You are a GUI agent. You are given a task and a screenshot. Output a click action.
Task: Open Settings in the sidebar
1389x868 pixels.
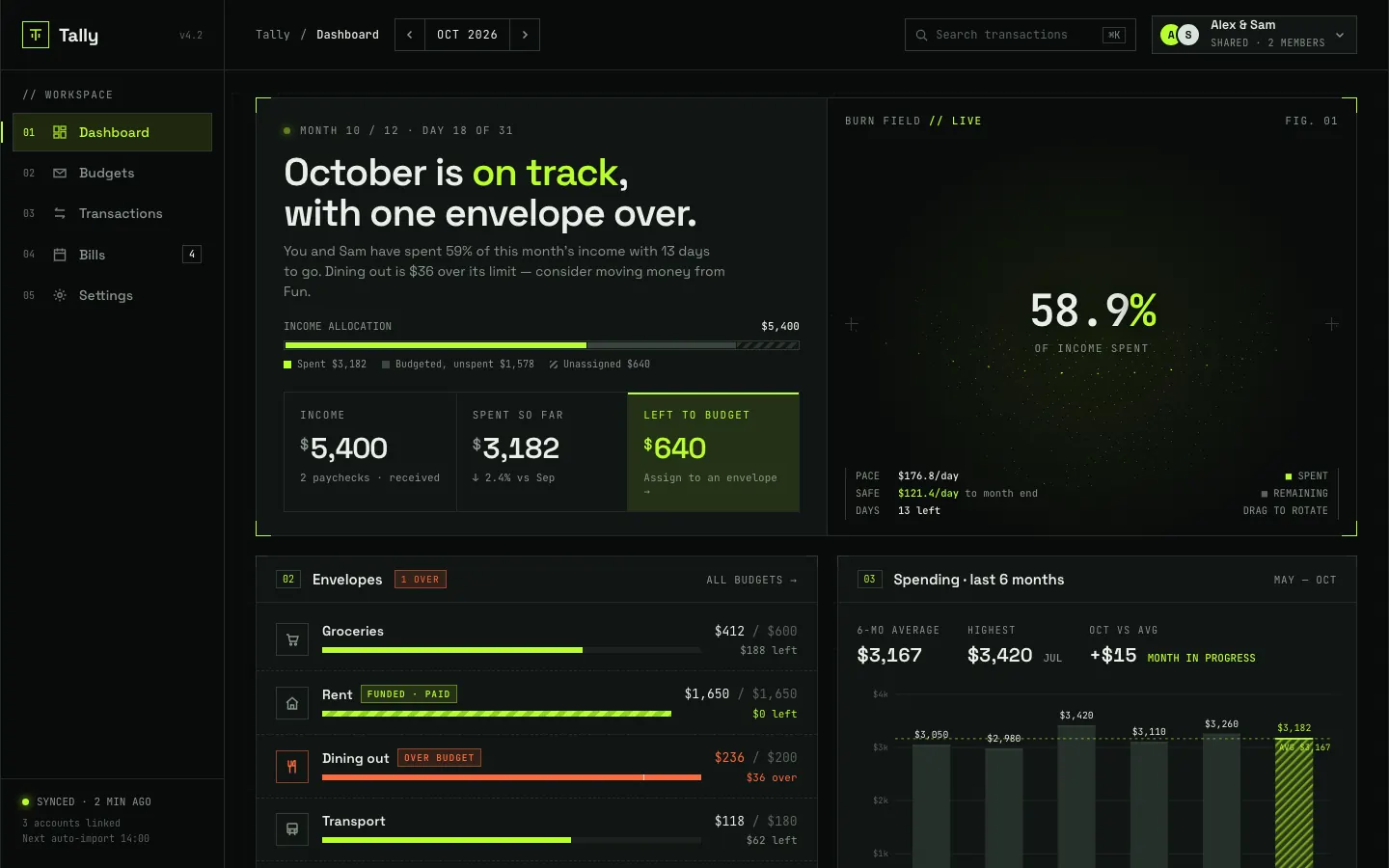113,295
